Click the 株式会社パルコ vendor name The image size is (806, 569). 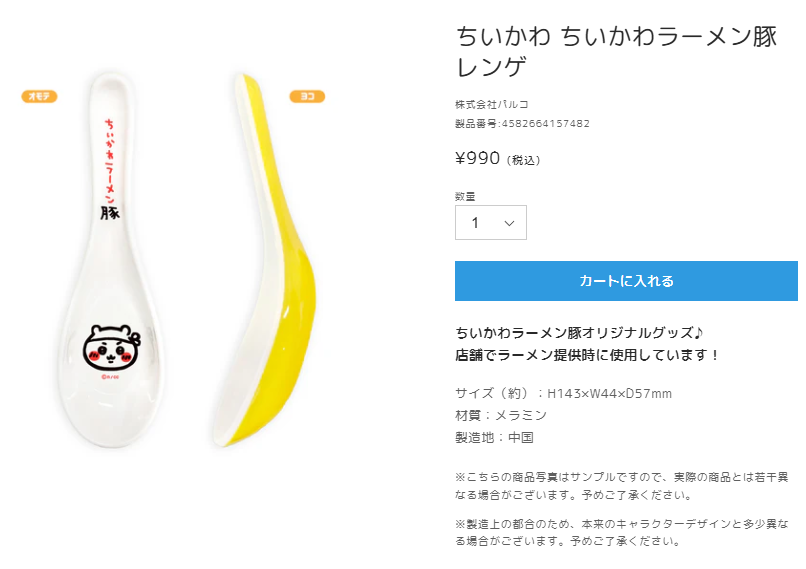pyautogui.click(x=492, y=104)
